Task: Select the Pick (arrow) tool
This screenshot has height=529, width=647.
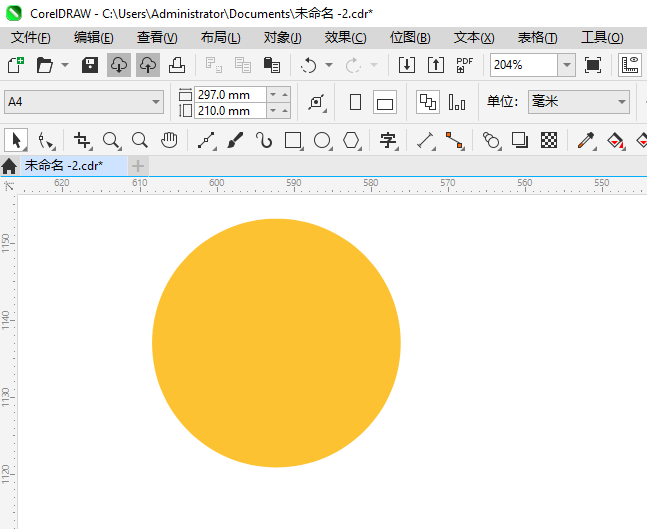Action: [x=16, y=140]
